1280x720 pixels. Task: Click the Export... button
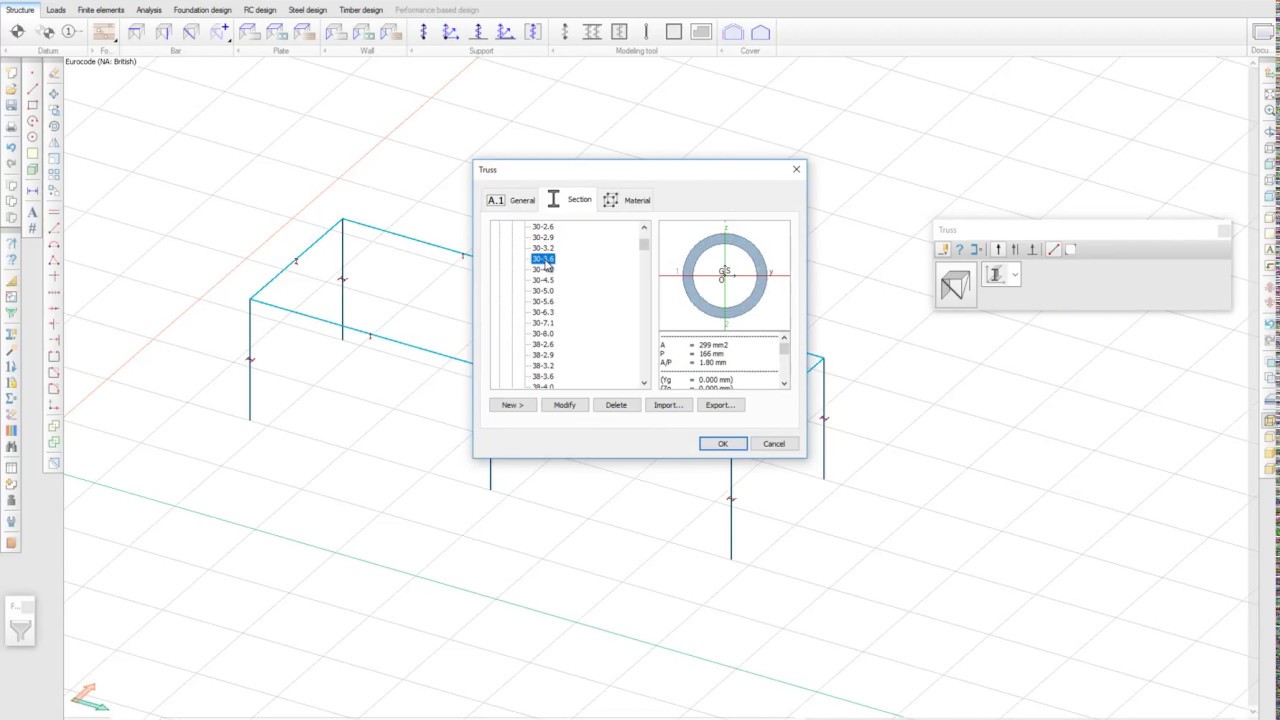(720, 405)
